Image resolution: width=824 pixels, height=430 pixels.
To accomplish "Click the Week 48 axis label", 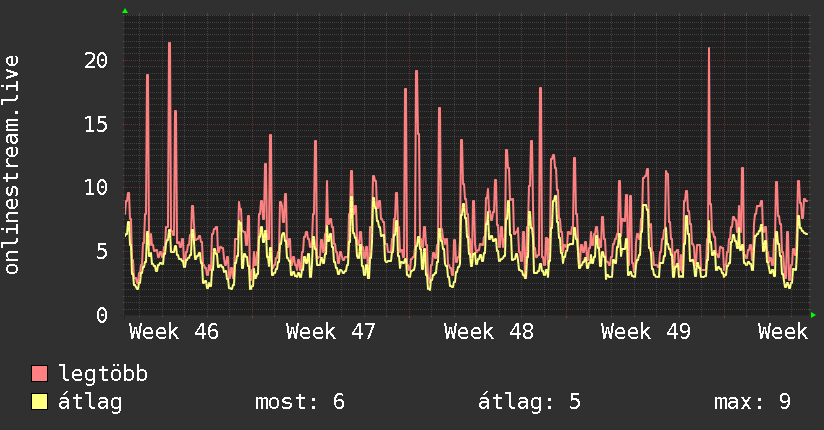I will click(488, 332).
